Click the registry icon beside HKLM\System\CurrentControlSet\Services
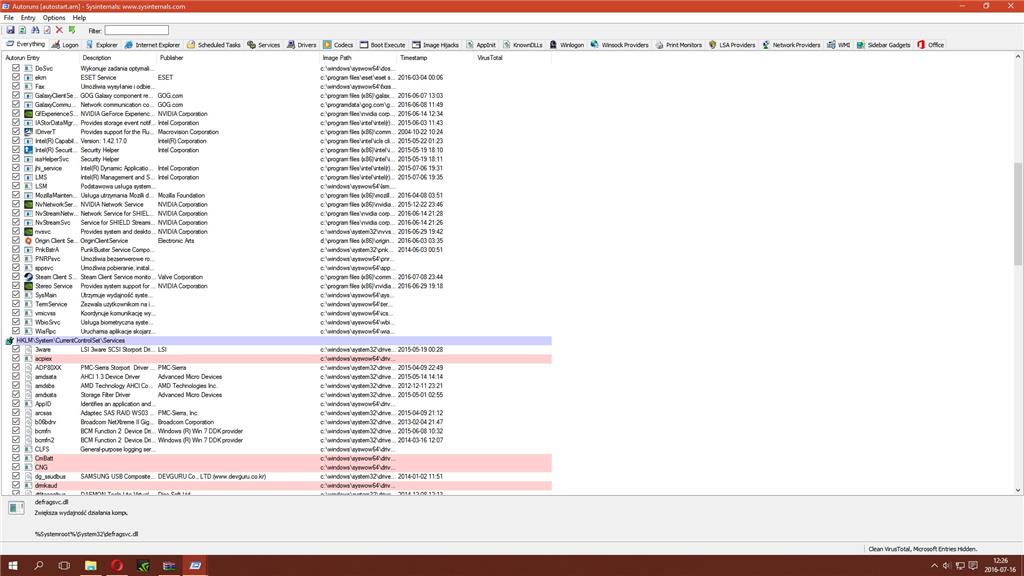 point(9,340)
